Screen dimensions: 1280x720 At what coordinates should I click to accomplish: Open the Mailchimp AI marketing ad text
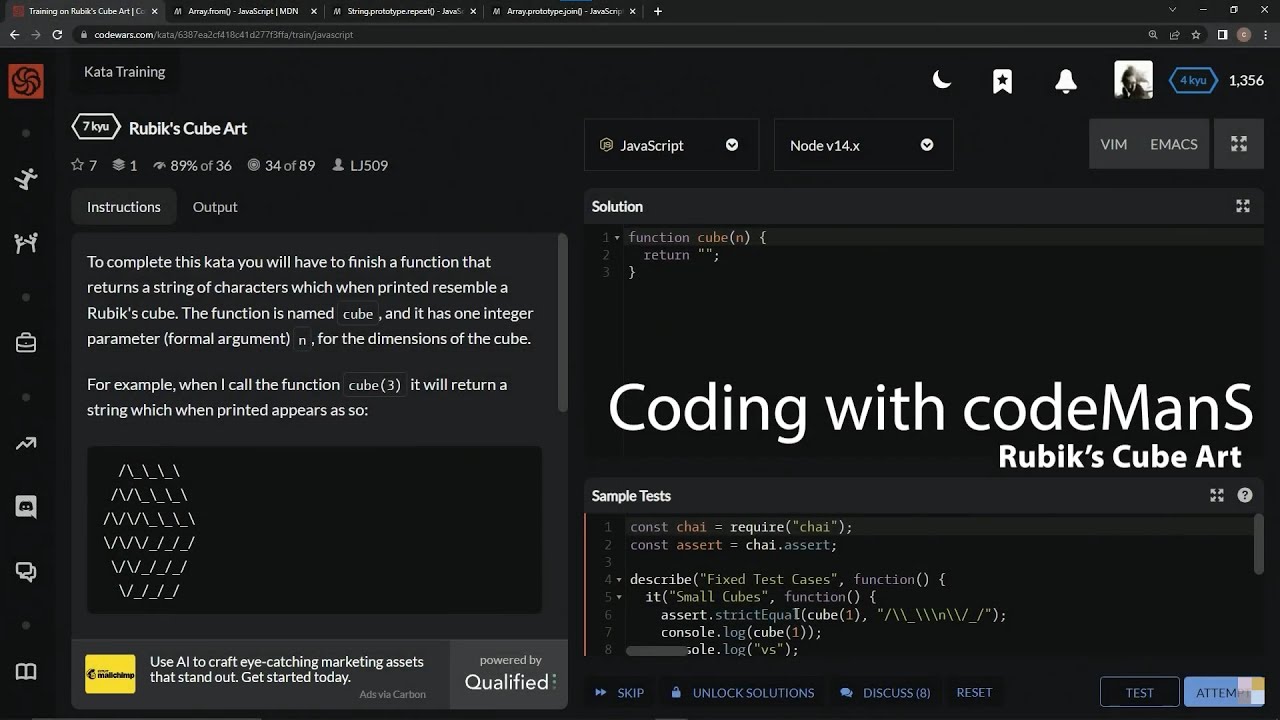point(287,669)
